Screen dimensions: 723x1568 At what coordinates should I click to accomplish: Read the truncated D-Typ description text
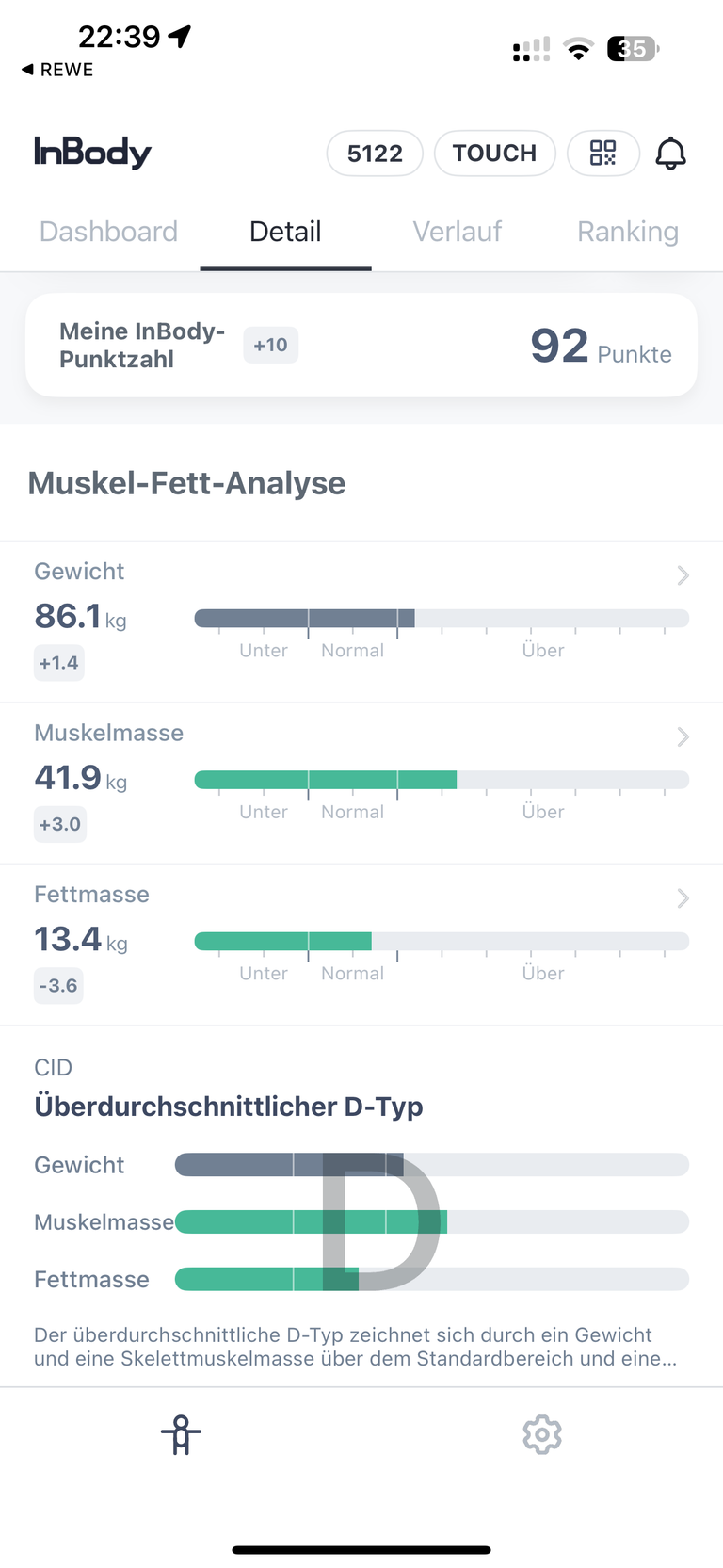pos(356,1347)
